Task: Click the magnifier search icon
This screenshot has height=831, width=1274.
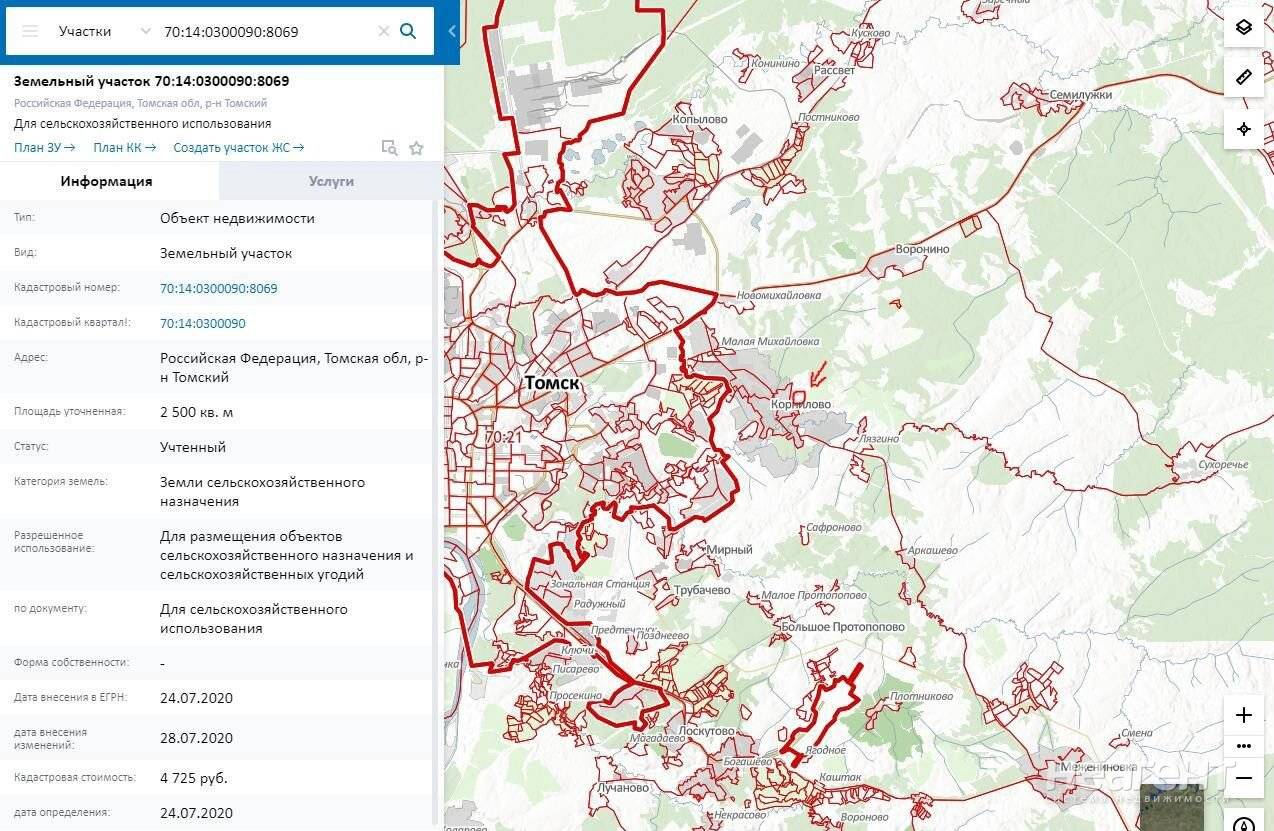Action: [408, 31]
